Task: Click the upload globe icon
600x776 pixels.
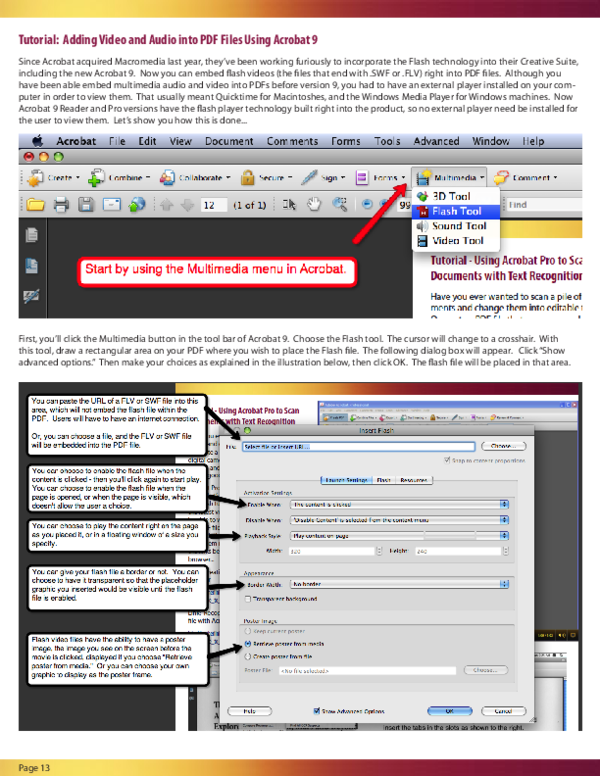Action: (137, 204)
